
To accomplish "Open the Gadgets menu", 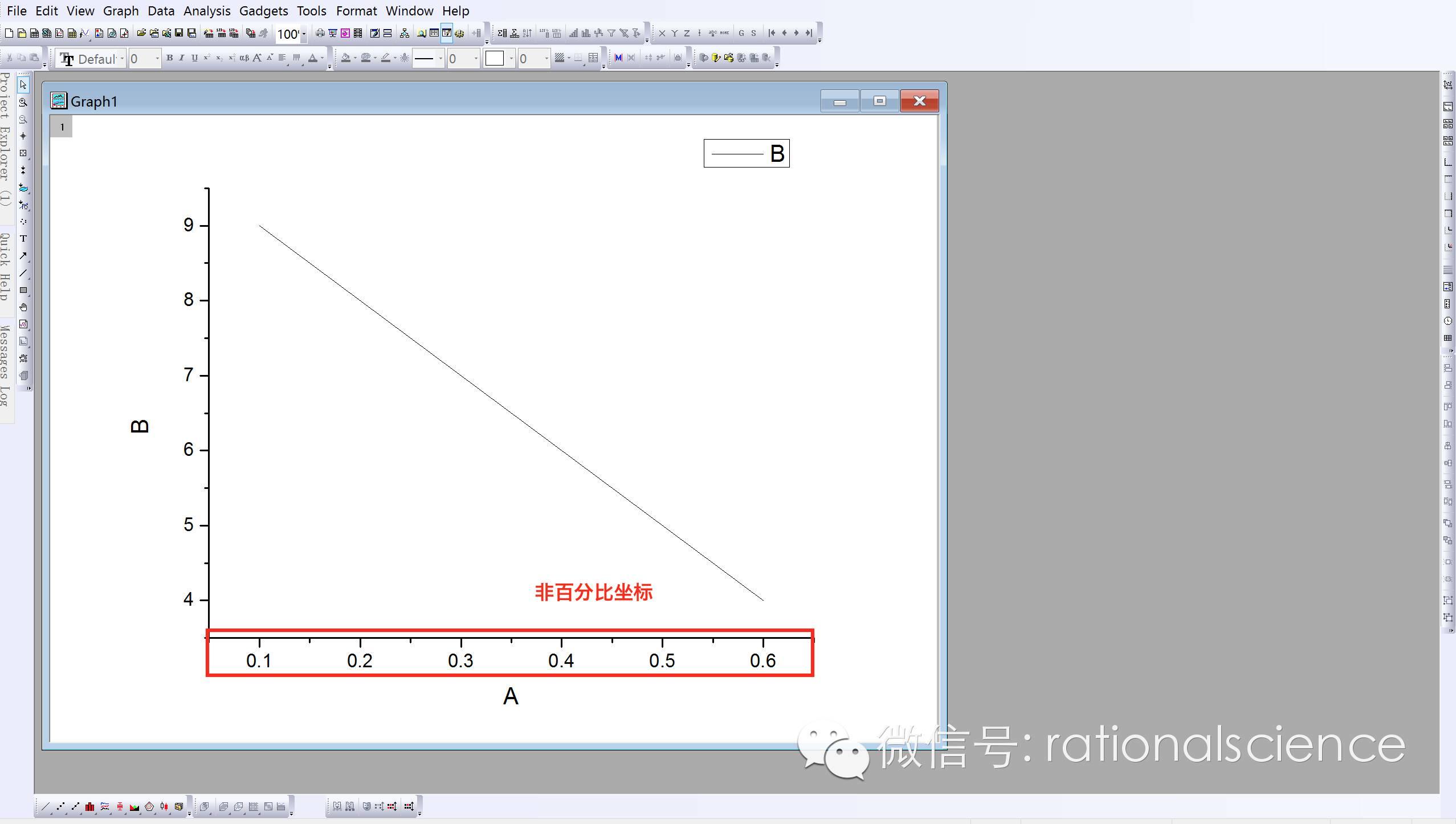I will pos(263,11).
